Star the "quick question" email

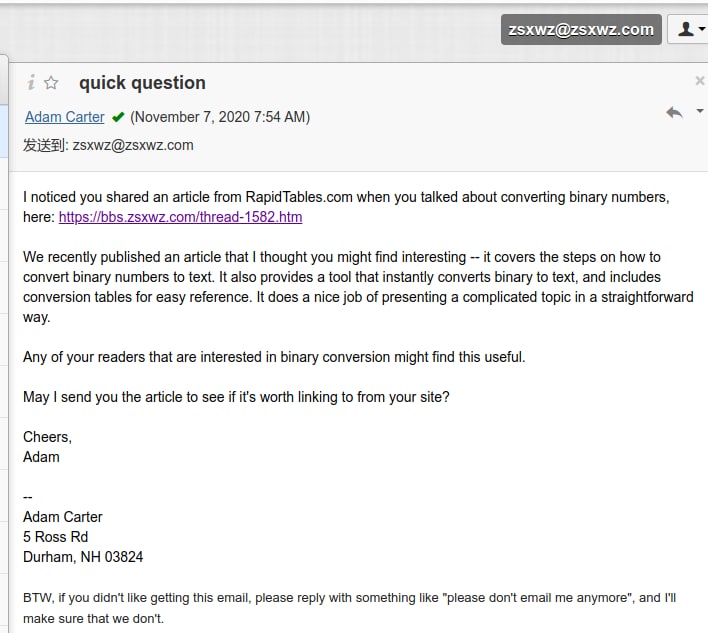tap(51, 83)
